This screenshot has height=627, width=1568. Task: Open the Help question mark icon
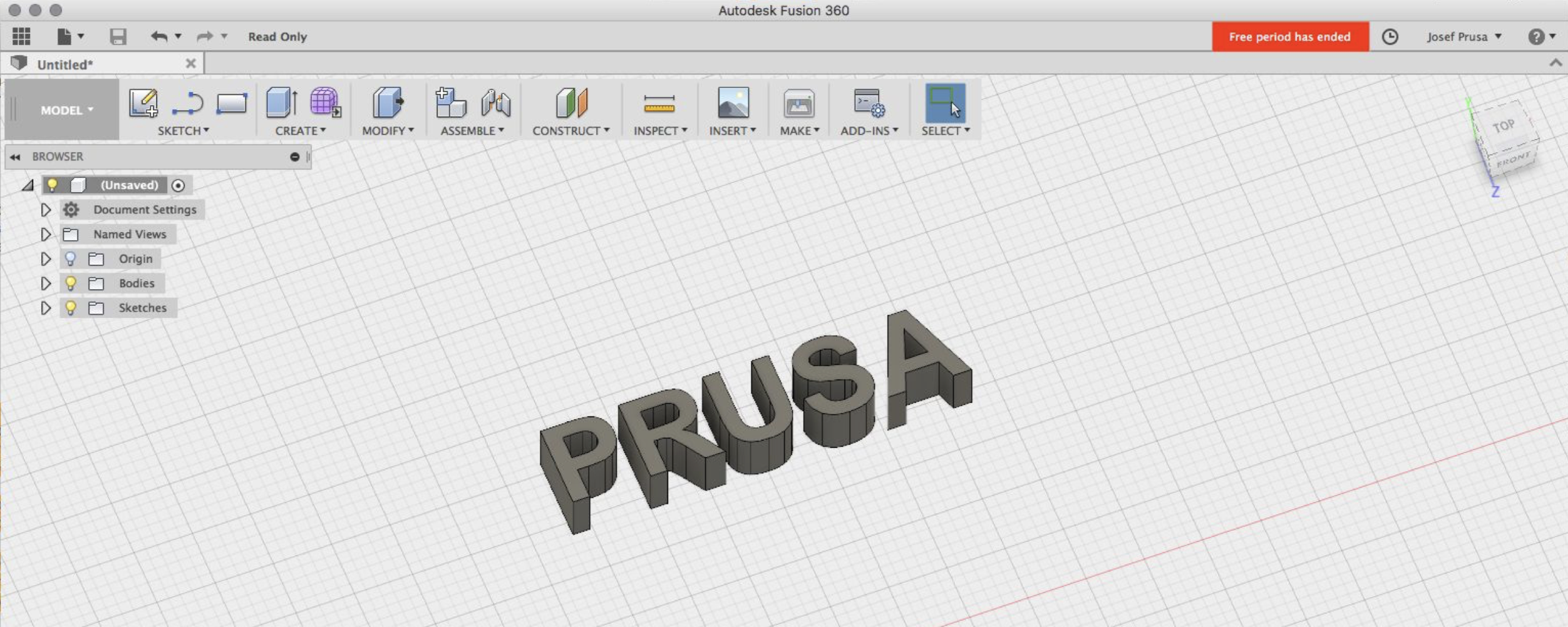pos(1535,37)
